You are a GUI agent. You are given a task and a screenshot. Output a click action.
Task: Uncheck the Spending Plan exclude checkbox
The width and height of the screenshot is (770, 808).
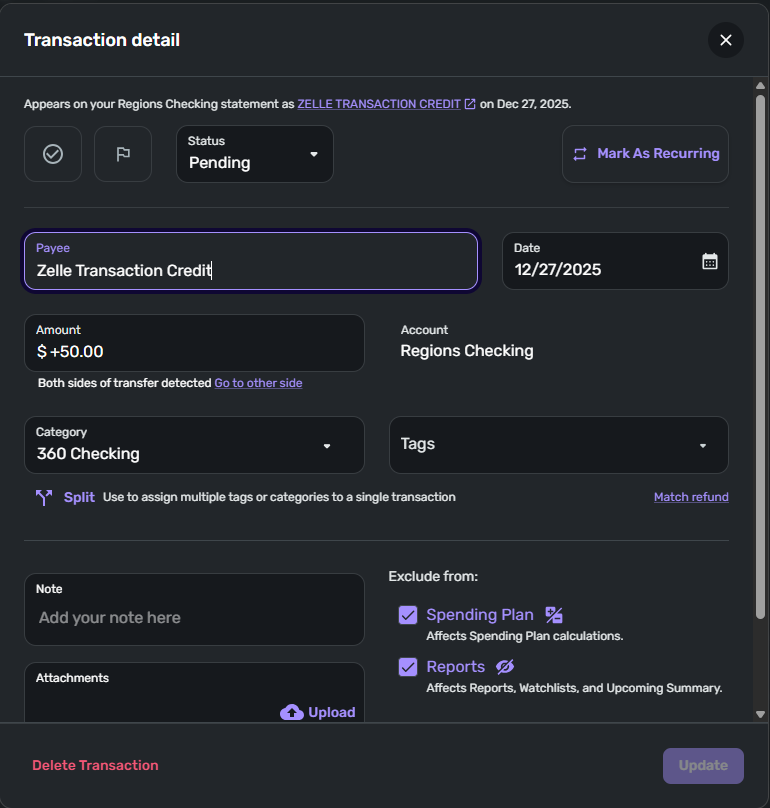(408, 615)
